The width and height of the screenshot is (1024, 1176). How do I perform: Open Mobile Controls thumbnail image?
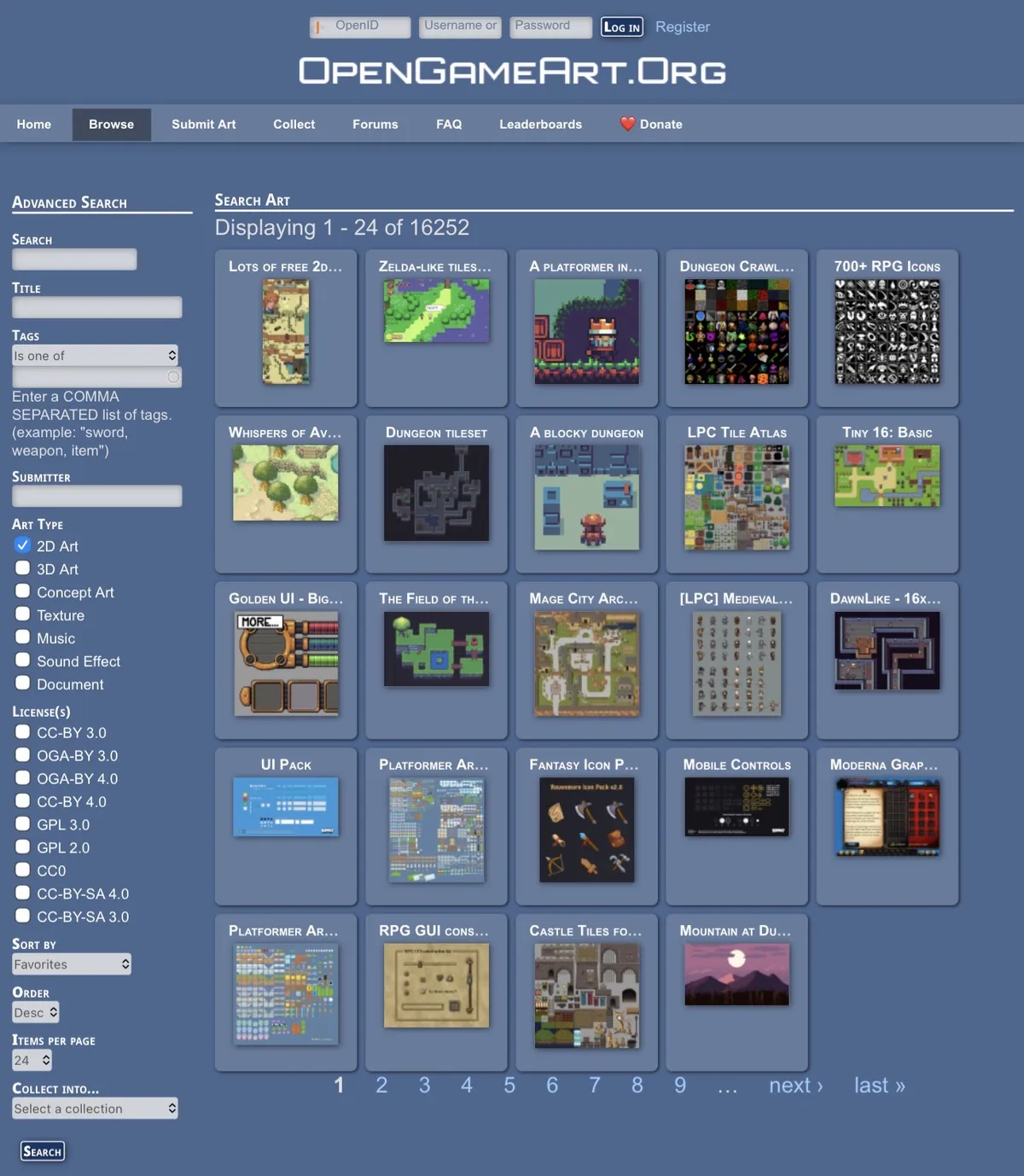pos(736,806)
